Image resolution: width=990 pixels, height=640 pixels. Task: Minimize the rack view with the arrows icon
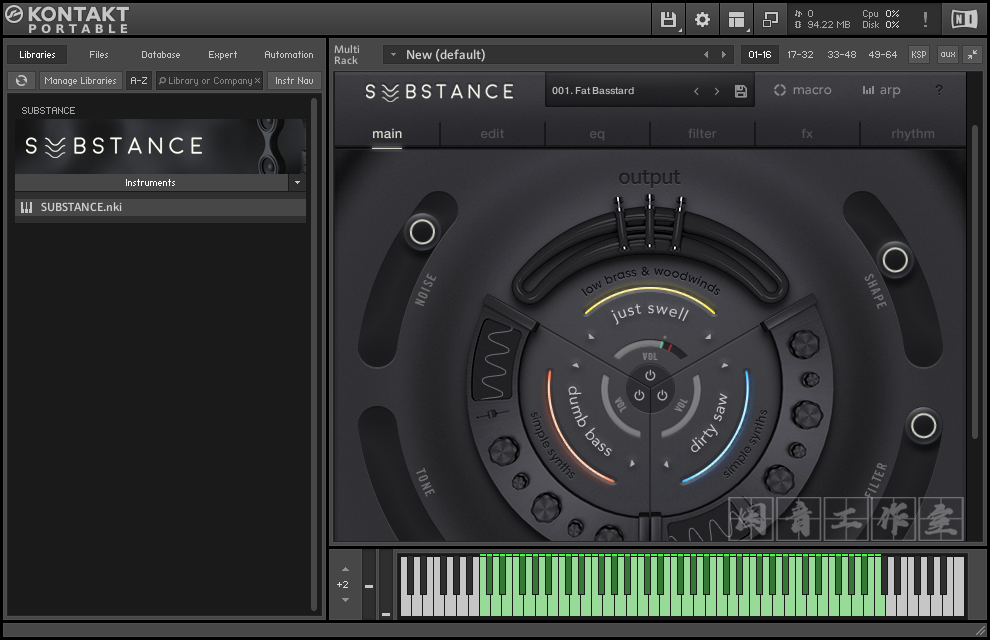tap(972, 54)
